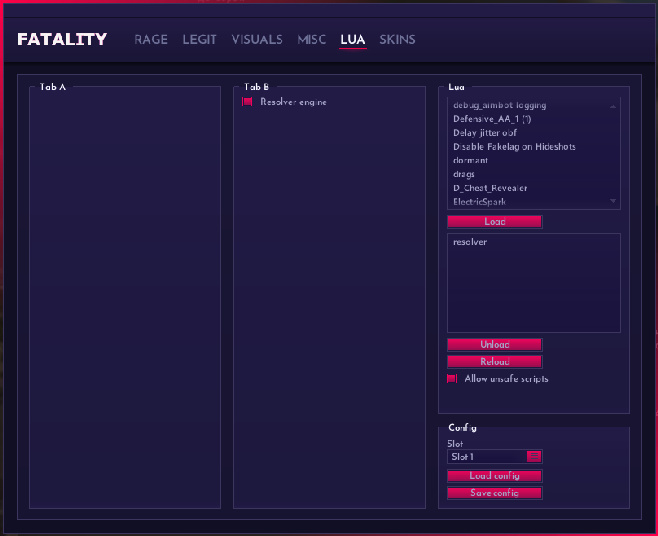This screenshot has width=658, height=536.
Task: Toggle the Resolver engine checkbox
Action: pyautogui.click(x=247, y=102)
